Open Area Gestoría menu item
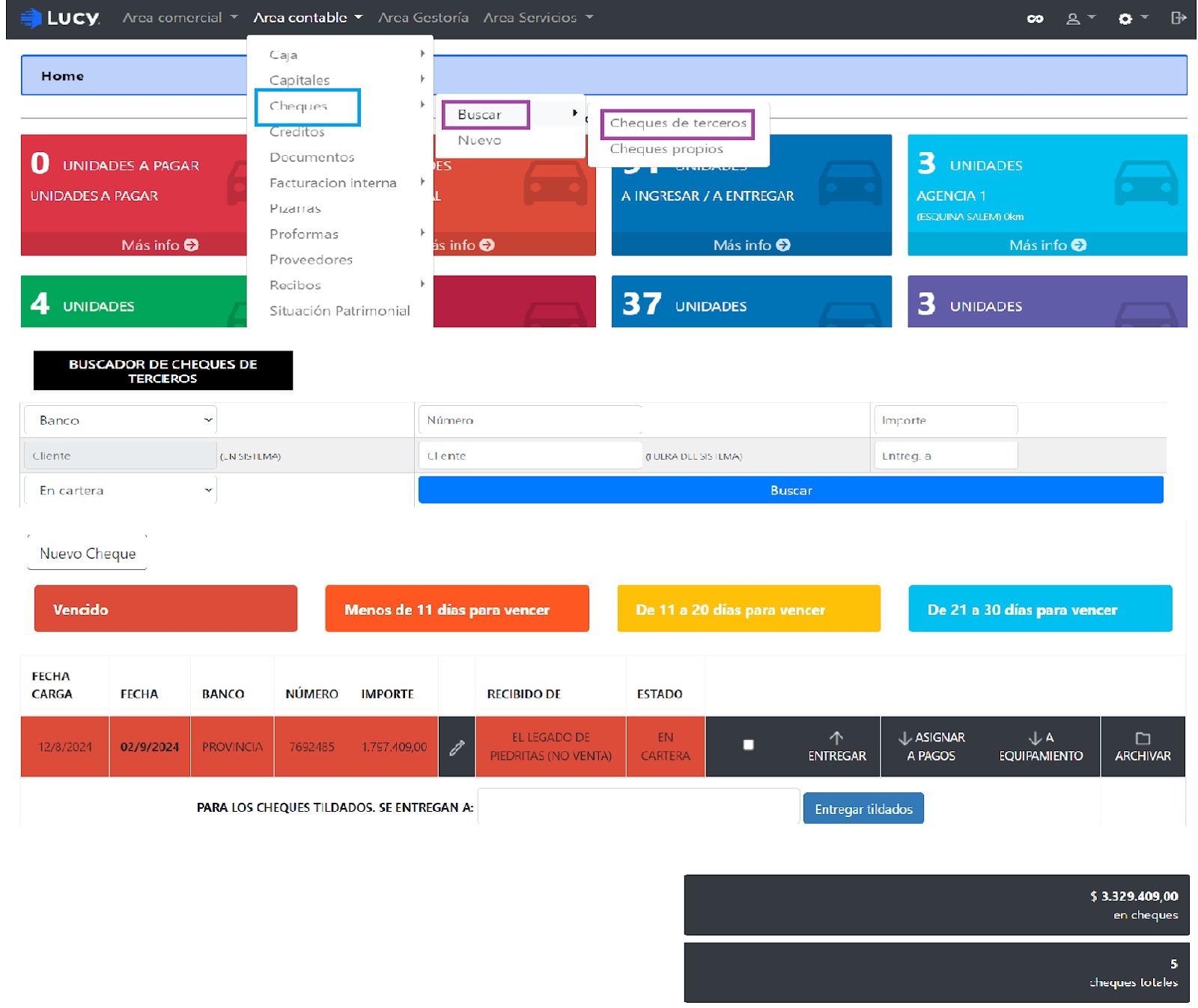1198x1008 pixels. pos(423,17)
